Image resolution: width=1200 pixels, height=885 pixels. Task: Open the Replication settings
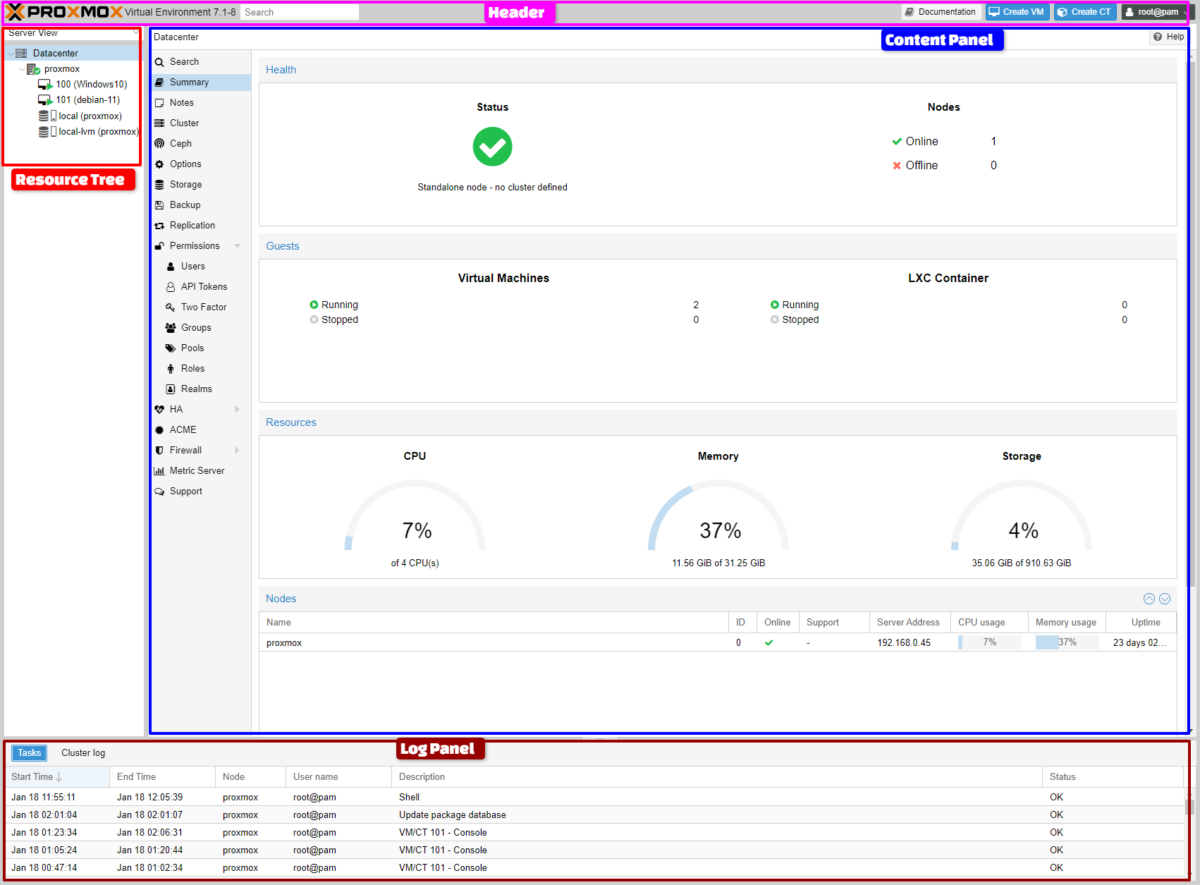[x=162, y=225]
